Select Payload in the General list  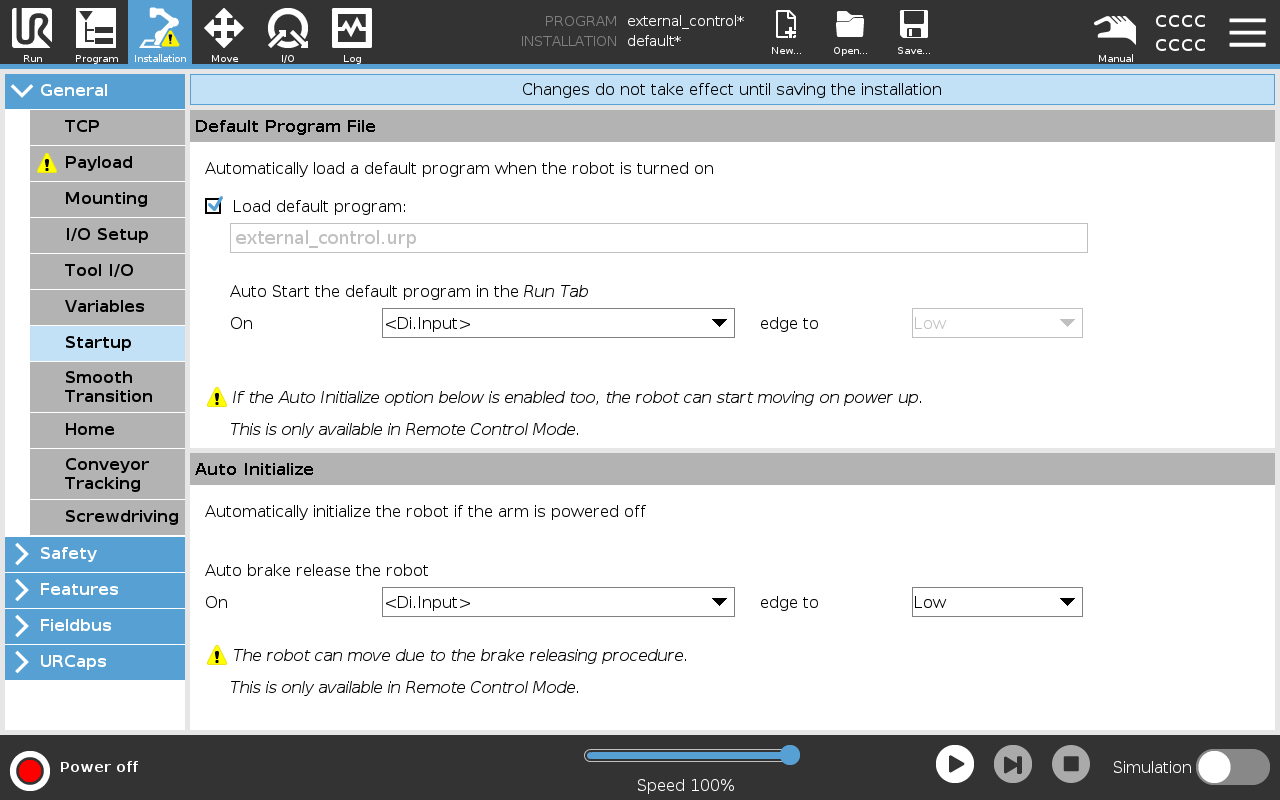(107, 163)
